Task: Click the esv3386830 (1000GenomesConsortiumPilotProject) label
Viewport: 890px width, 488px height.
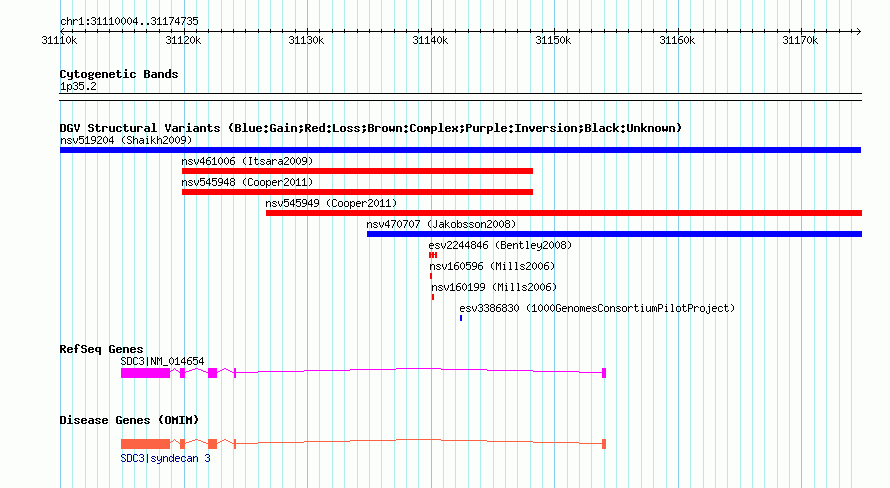Action: 597,308
